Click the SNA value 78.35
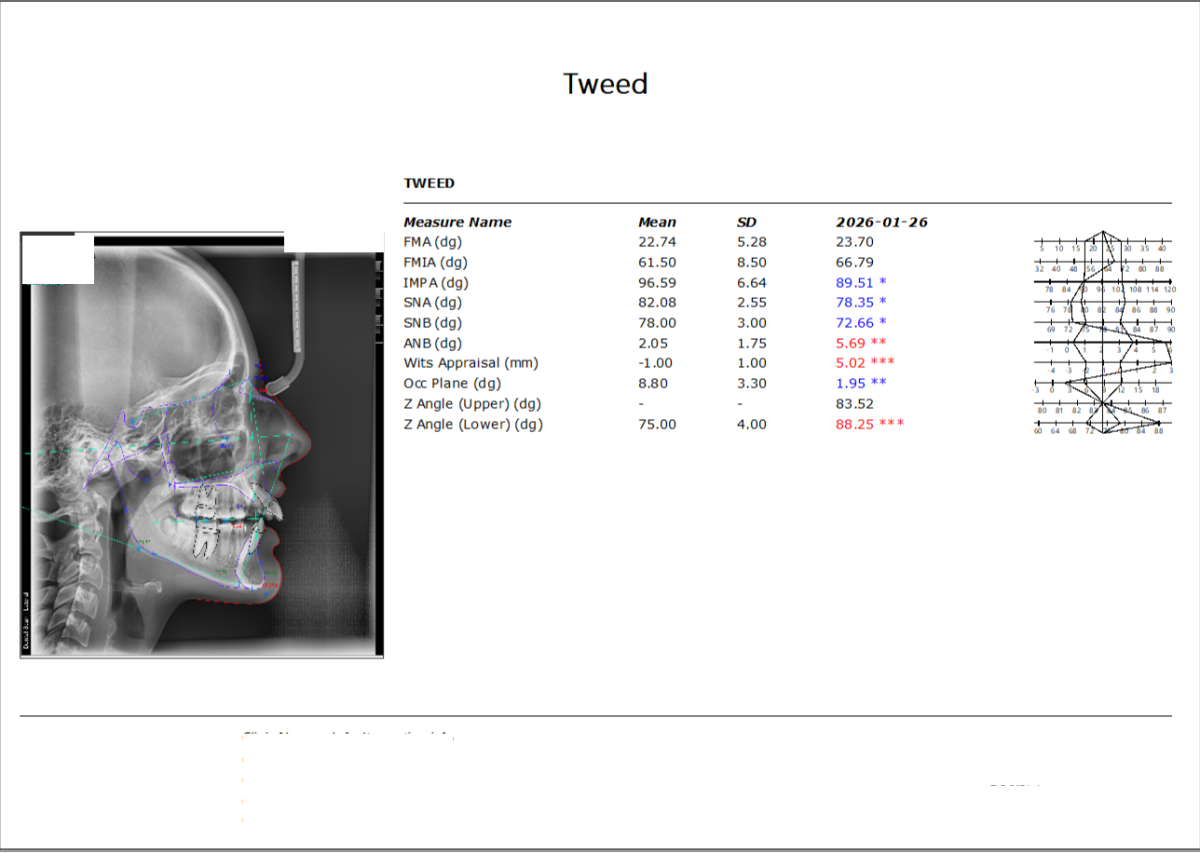This screenshot has width=1200, height=853. 854,303
